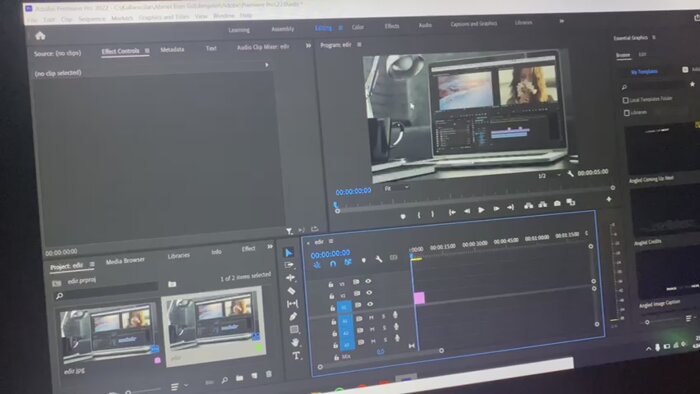Solo the first audio track

coord(383,316)
